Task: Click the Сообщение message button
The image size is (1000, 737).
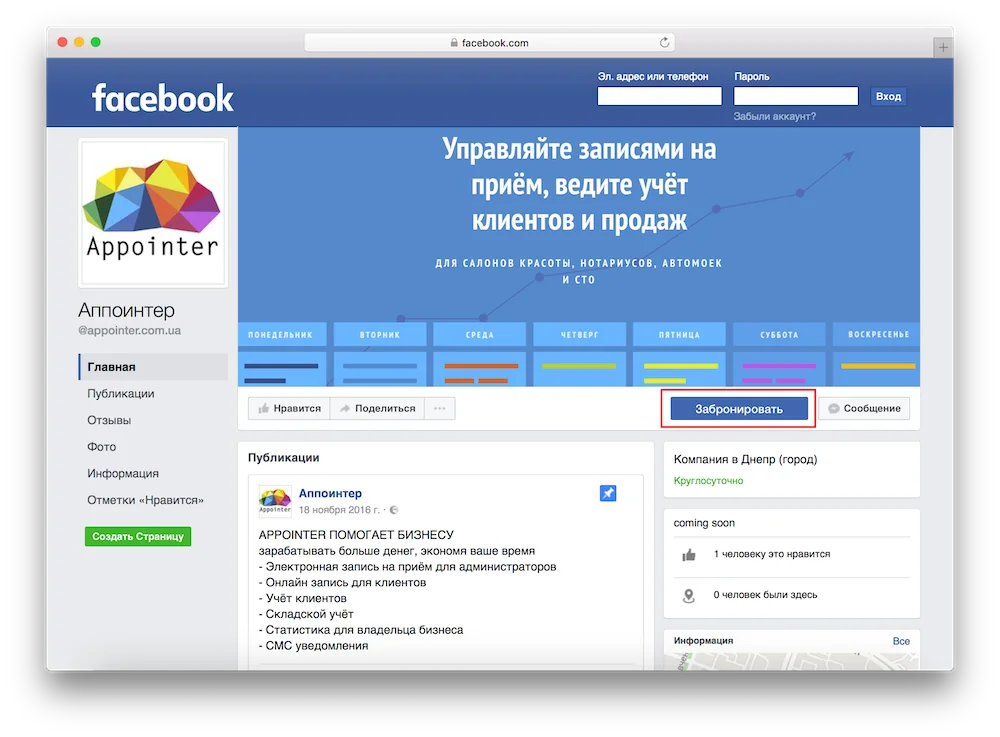Action: (x=864, y=409)
